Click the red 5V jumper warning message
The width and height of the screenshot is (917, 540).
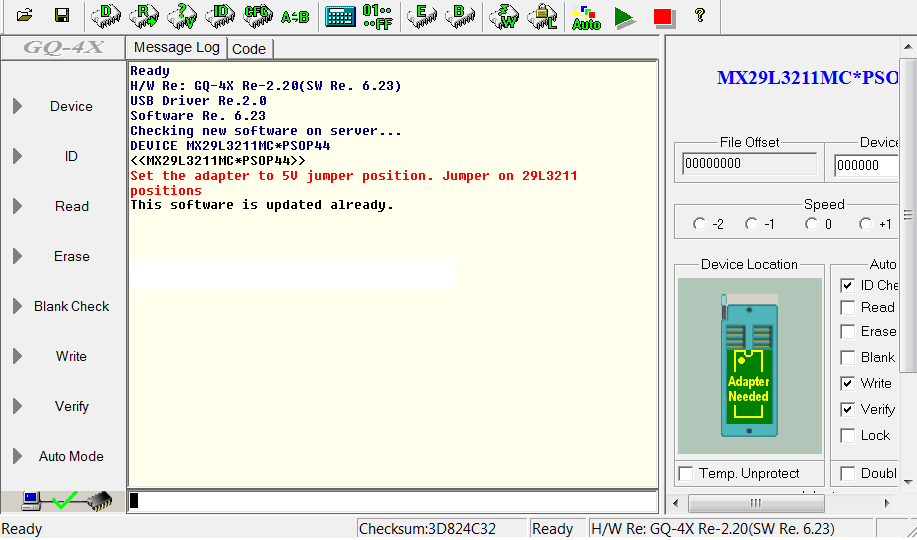[354, 183]
